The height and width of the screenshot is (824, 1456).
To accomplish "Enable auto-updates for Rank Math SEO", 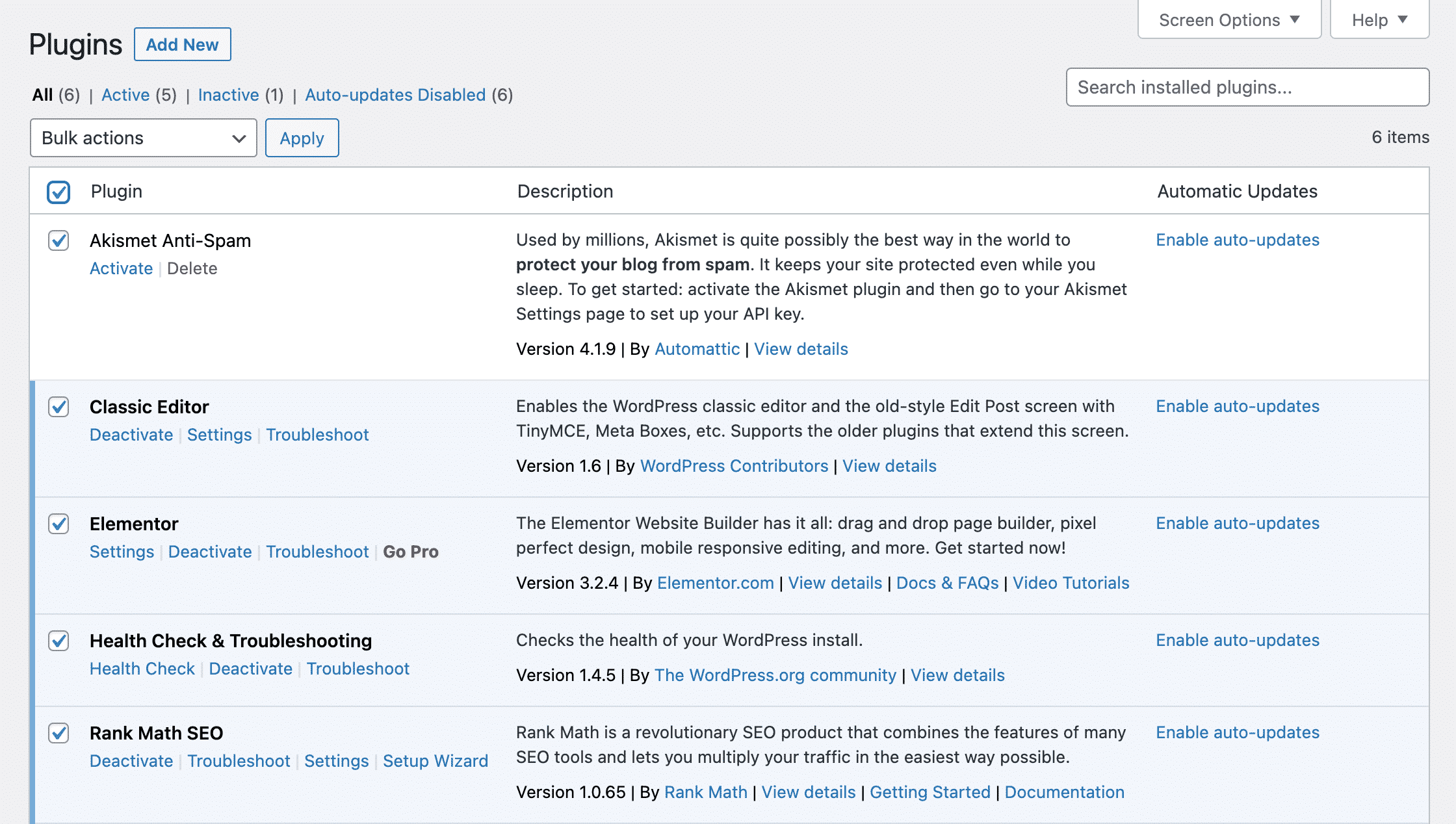I will (1238, 732).
